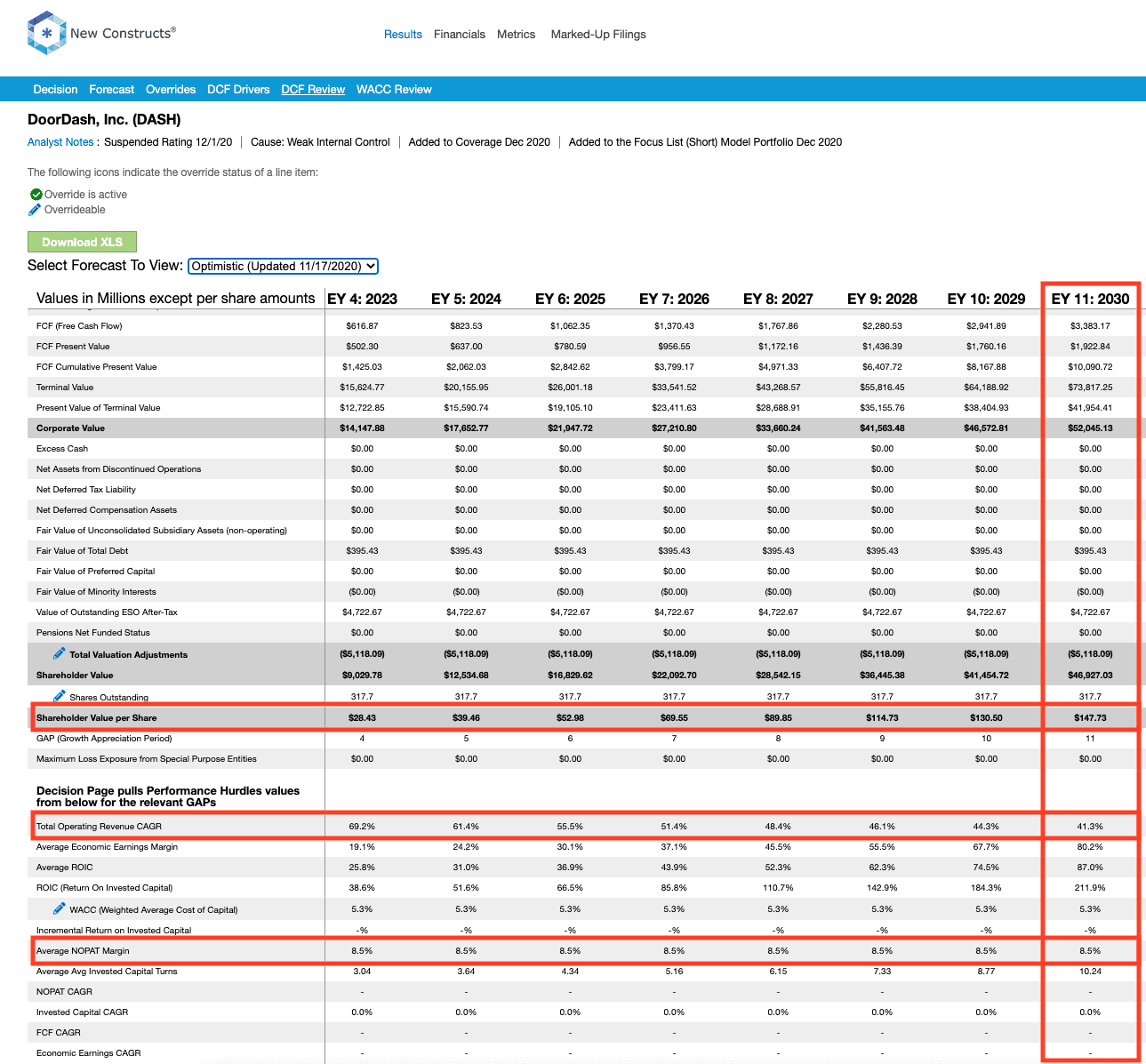Click the New Constructs hexagon logo
The width and height of the screenshot is (1146, 1064).
[x=47, y=33]
